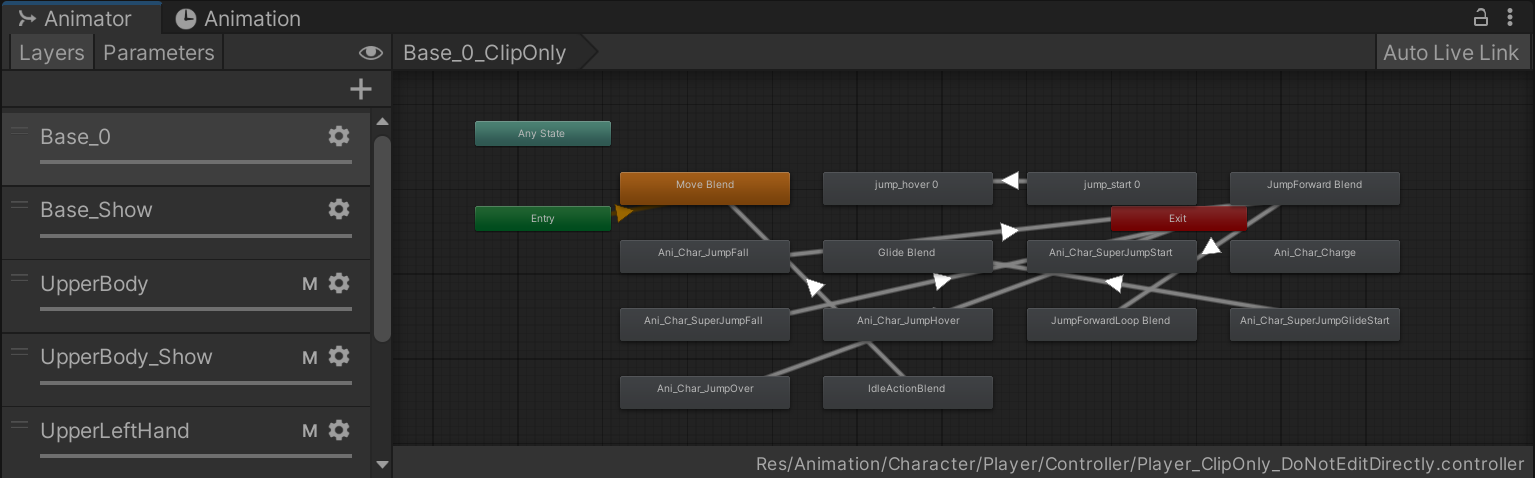Image resolution: width=1535 pixels, height=478 pixels.
Task: Click the UpperBody_Show mask M indicator
Action: 310,357
